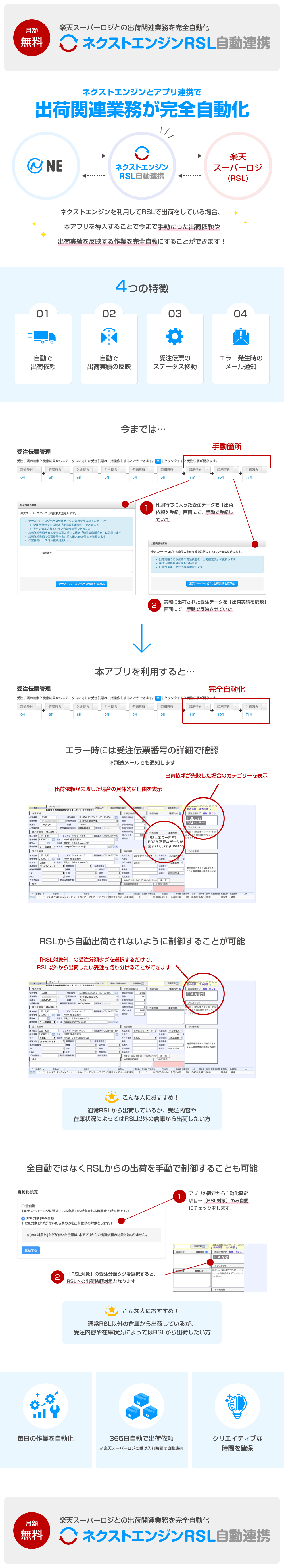Click 楽天スーパーロジの出荷実績を反映 button

[212, 583]
